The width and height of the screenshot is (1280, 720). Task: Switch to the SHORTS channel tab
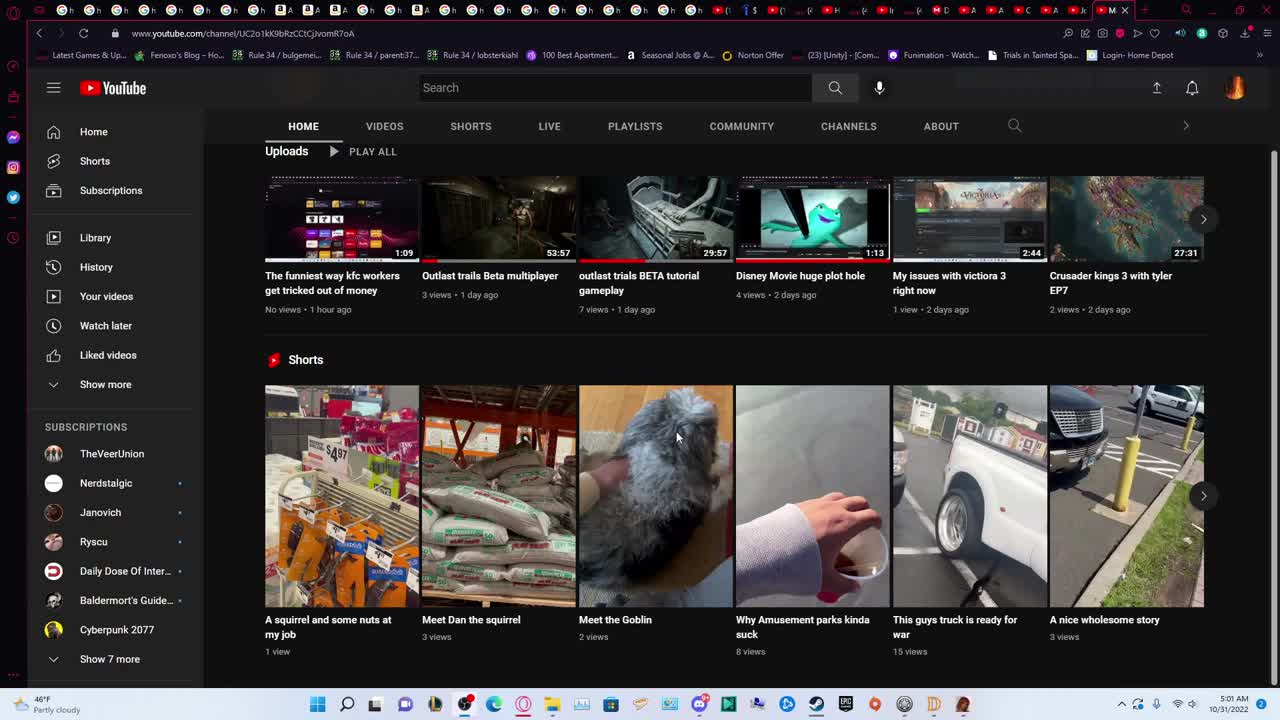471,126
